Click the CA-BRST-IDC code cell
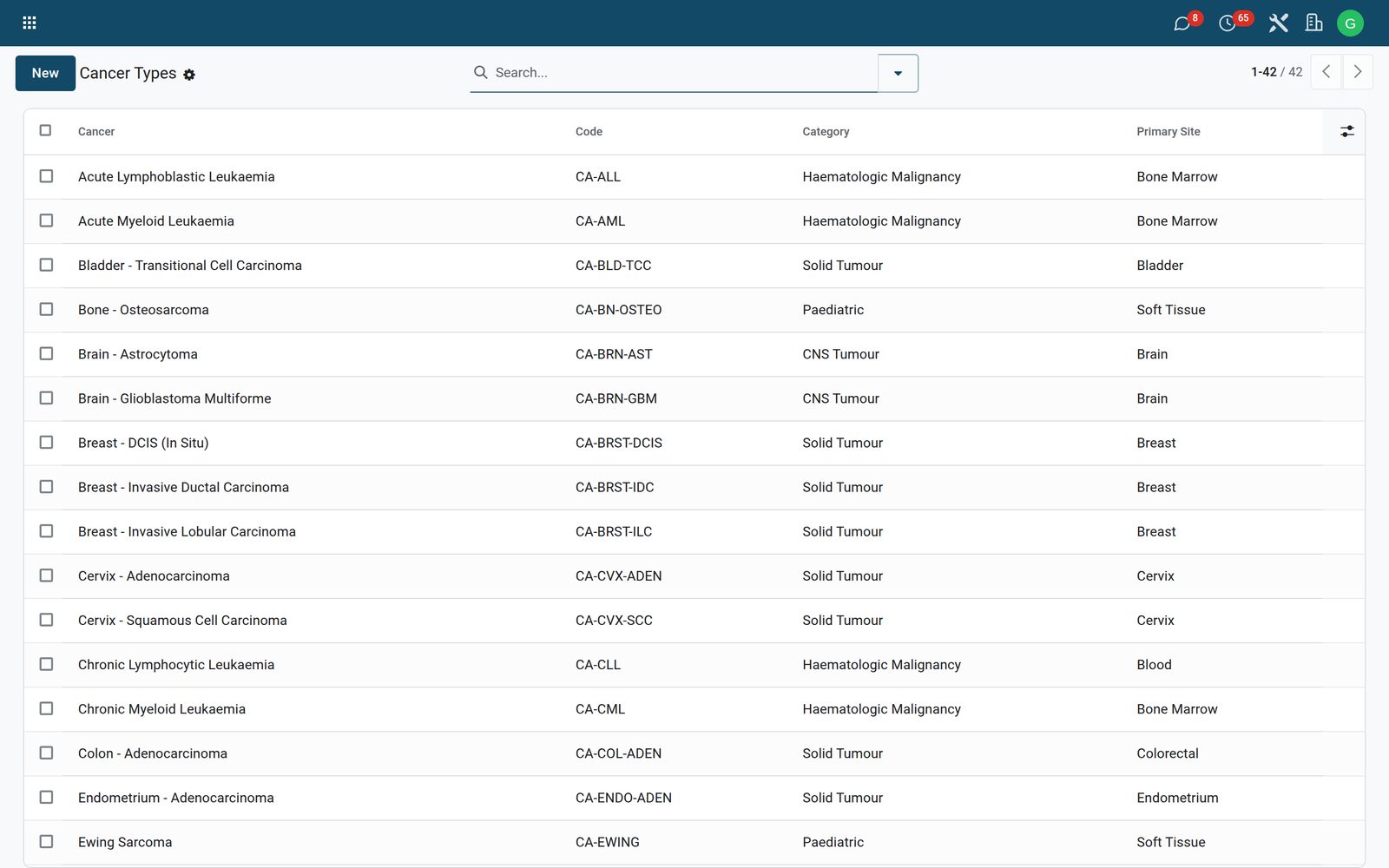The width and height of the screenshot is (1389, 868). (615, 487)
